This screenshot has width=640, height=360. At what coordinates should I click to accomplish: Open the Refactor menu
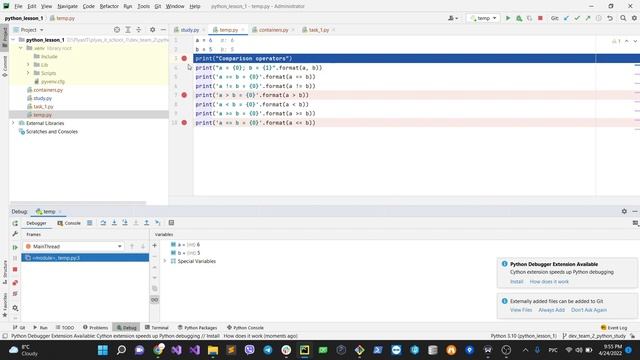109,6
